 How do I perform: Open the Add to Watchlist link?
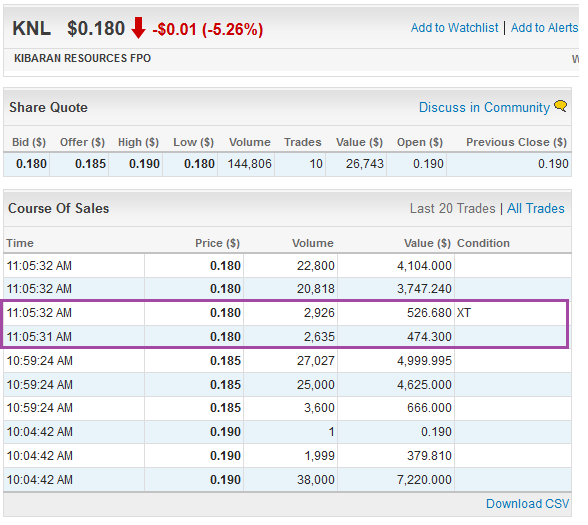pos(454,28)
